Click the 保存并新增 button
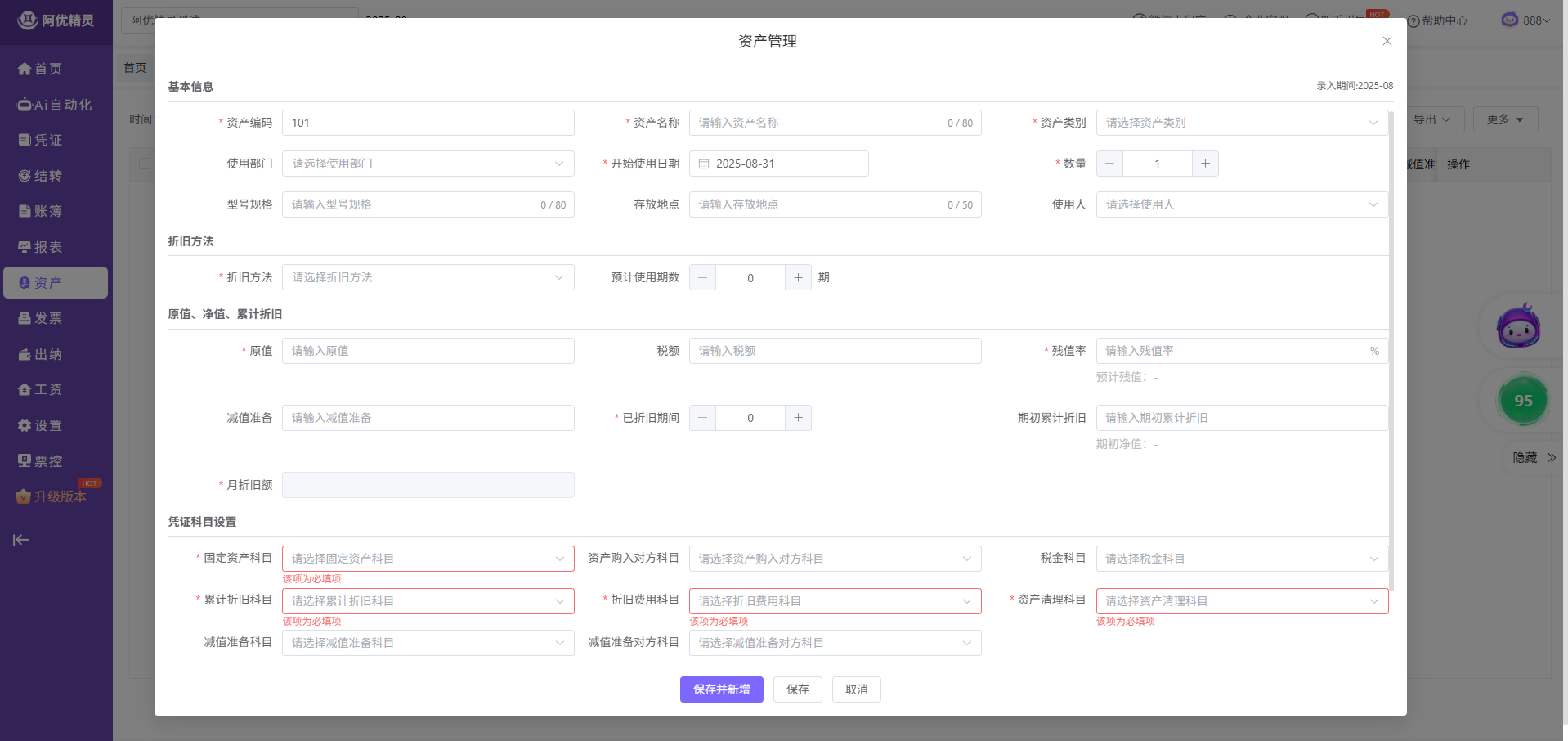This screenshot has height=741, width=1568. 721,689
